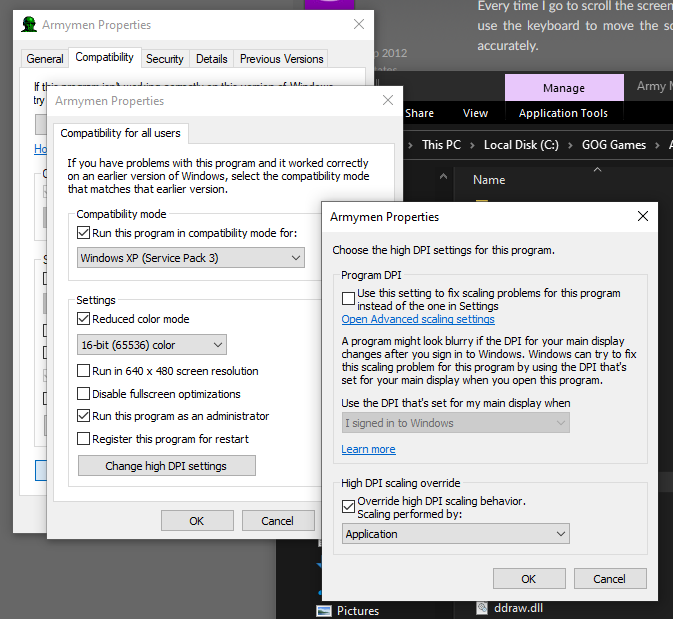Select the ddraw.dll file name
Image resolution: width=673 pixels, height=619 pixels.
(x=518, y=608)
